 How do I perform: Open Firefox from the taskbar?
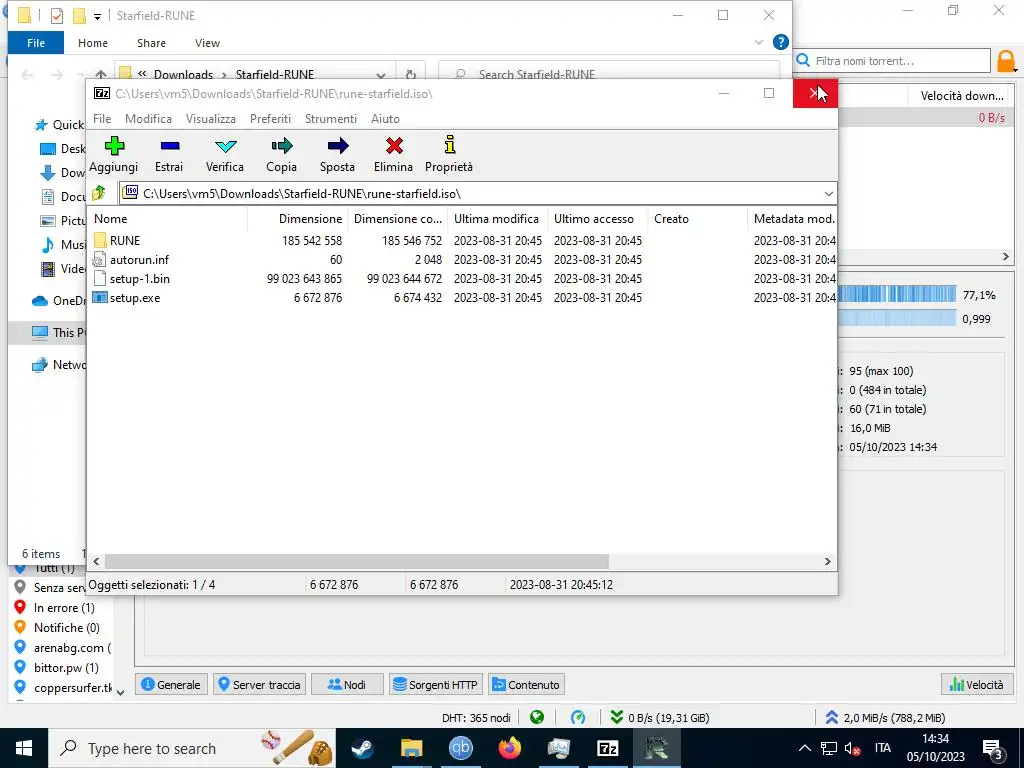point(509,748)
